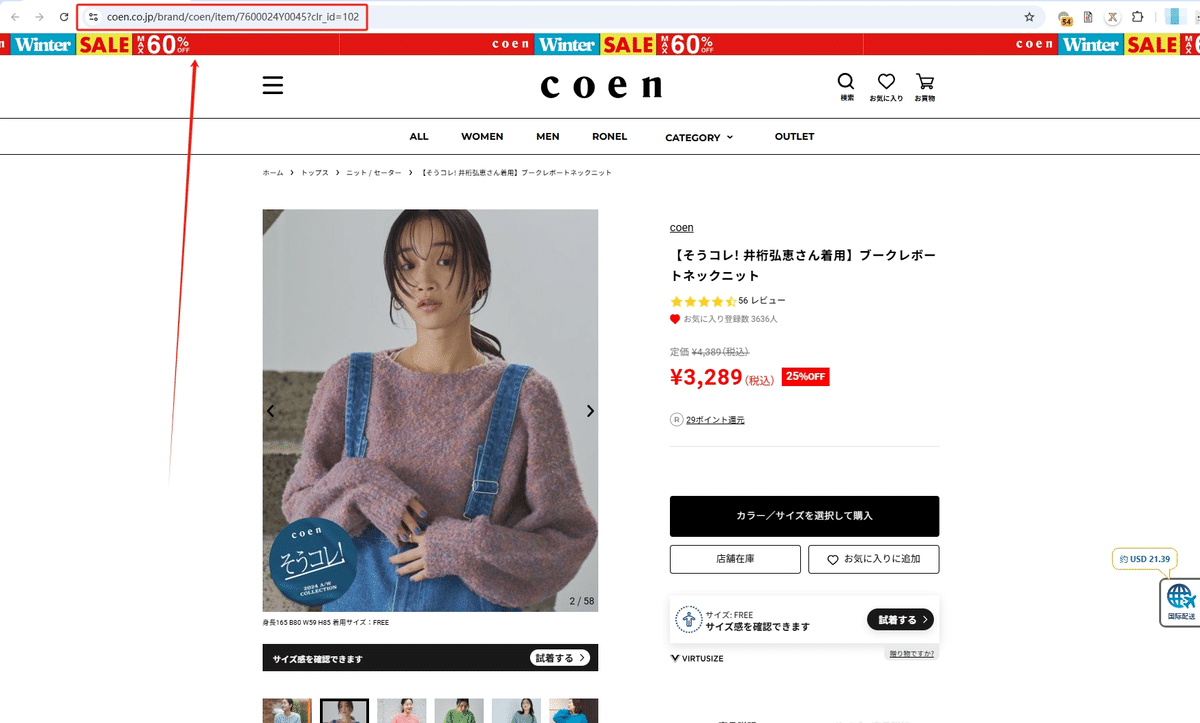Click the coen brand link
Screen dimensions: 1200x723
(682, 228)
